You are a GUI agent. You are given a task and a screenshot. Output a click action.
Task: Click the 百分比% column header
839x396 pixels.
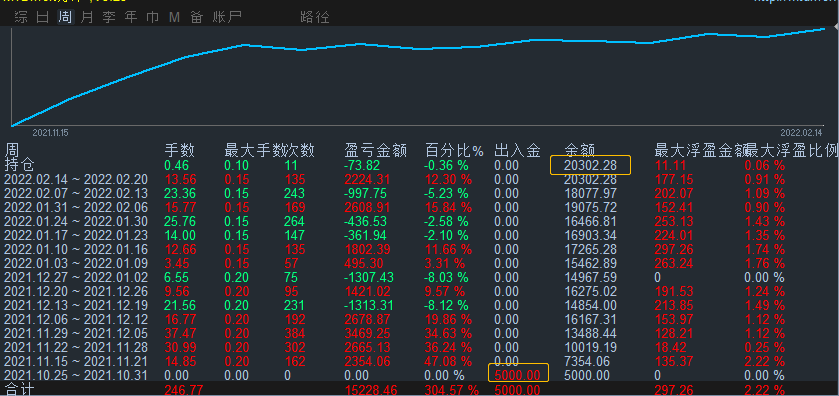[x=454, y=150]
